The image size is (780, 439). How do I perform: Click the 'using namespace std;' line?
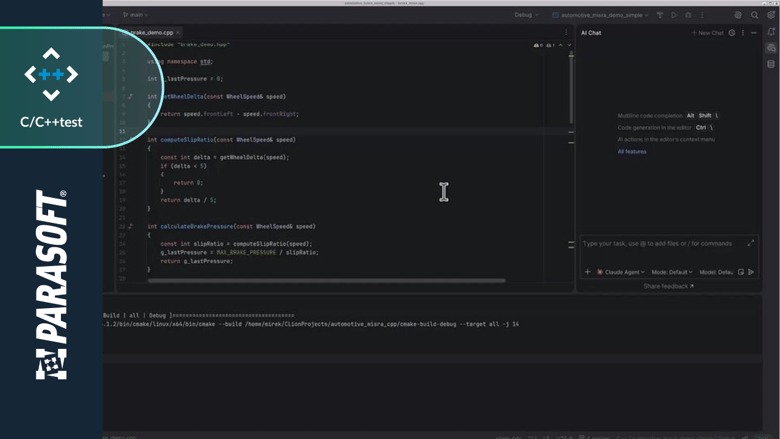click(x=180, y=62)
